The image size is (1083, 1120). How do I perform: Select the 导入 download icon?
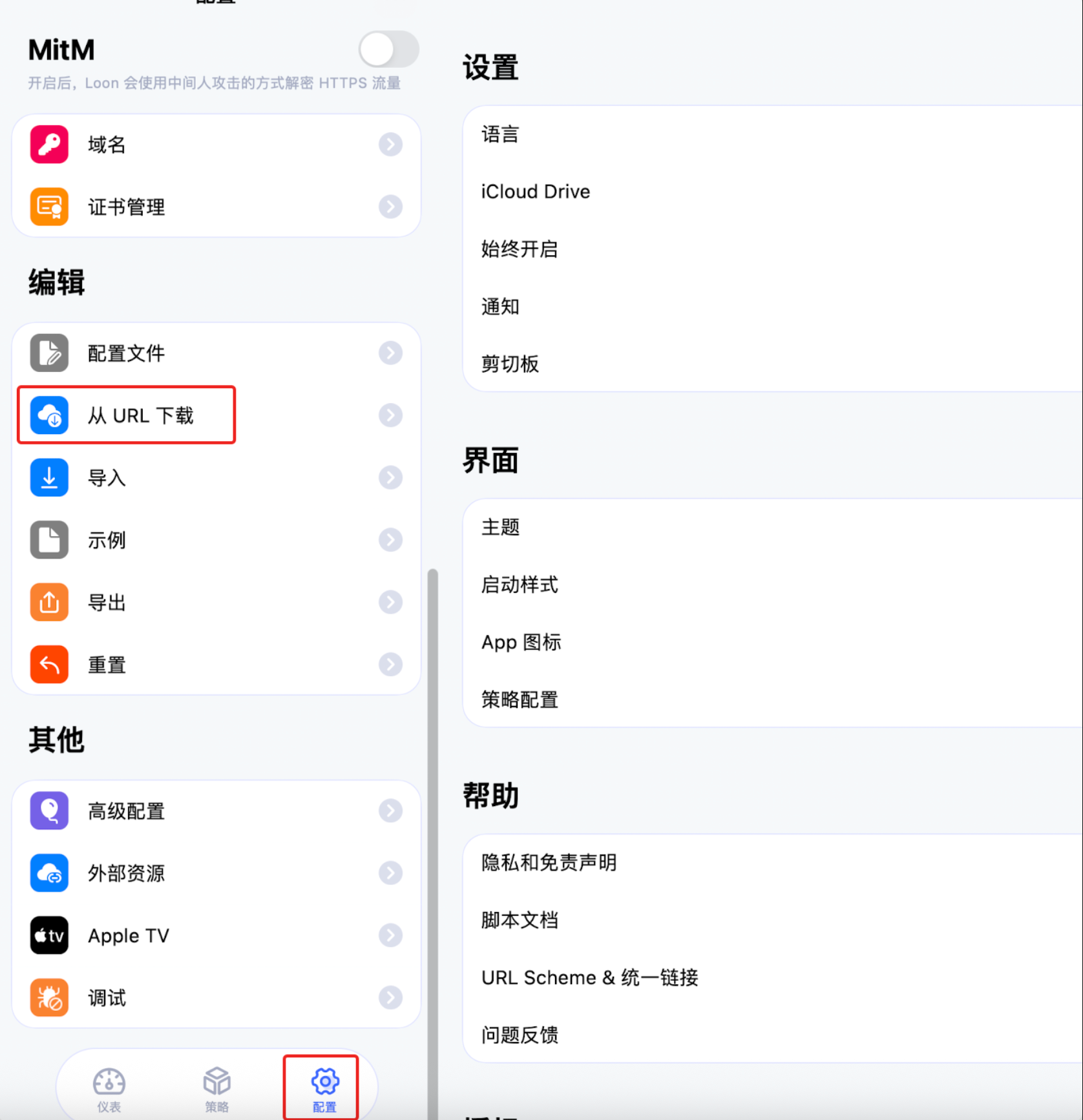[48, 477]
